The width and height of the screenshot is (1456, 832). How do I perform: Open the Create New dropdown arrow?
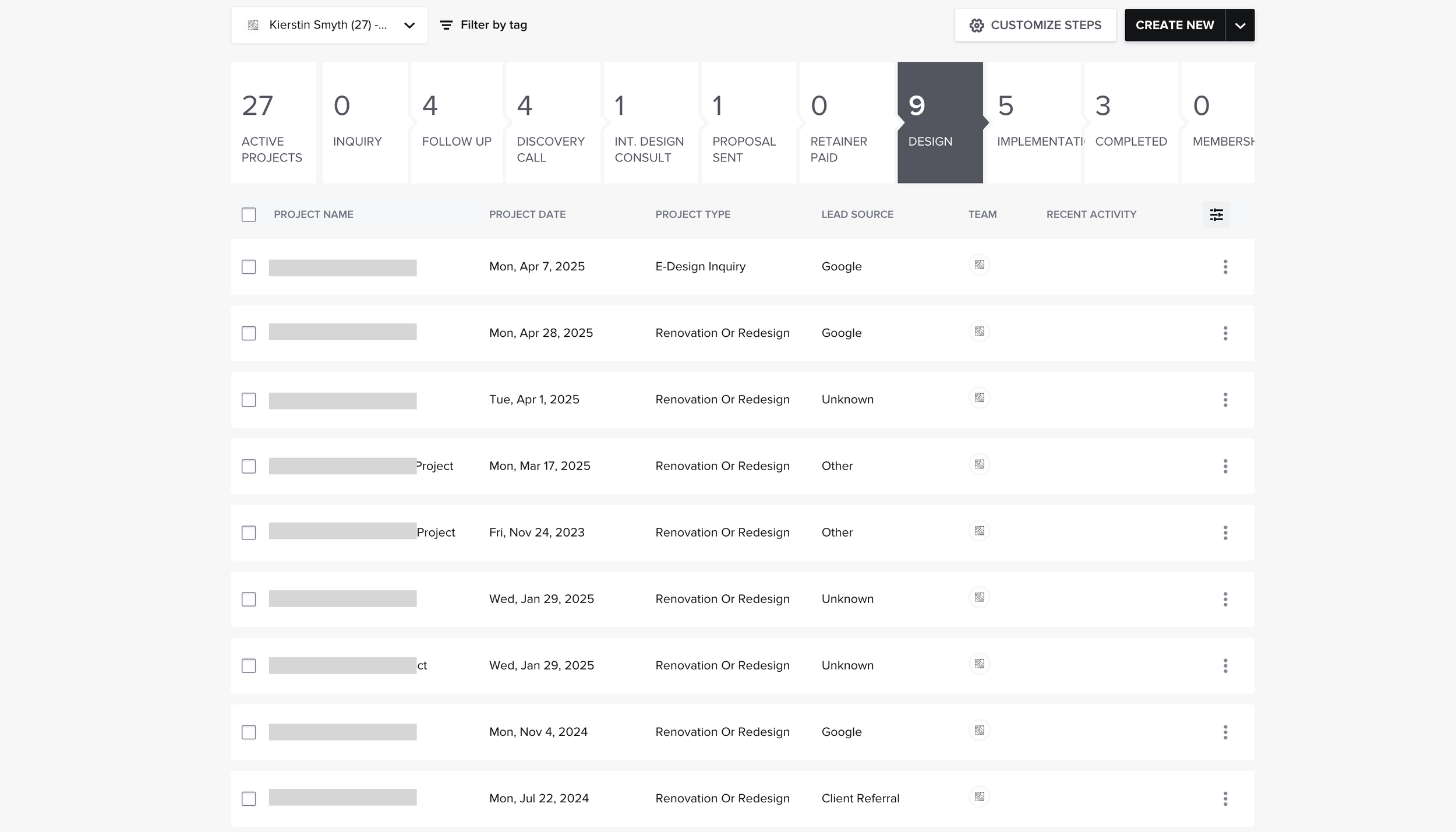point(1240,26)
